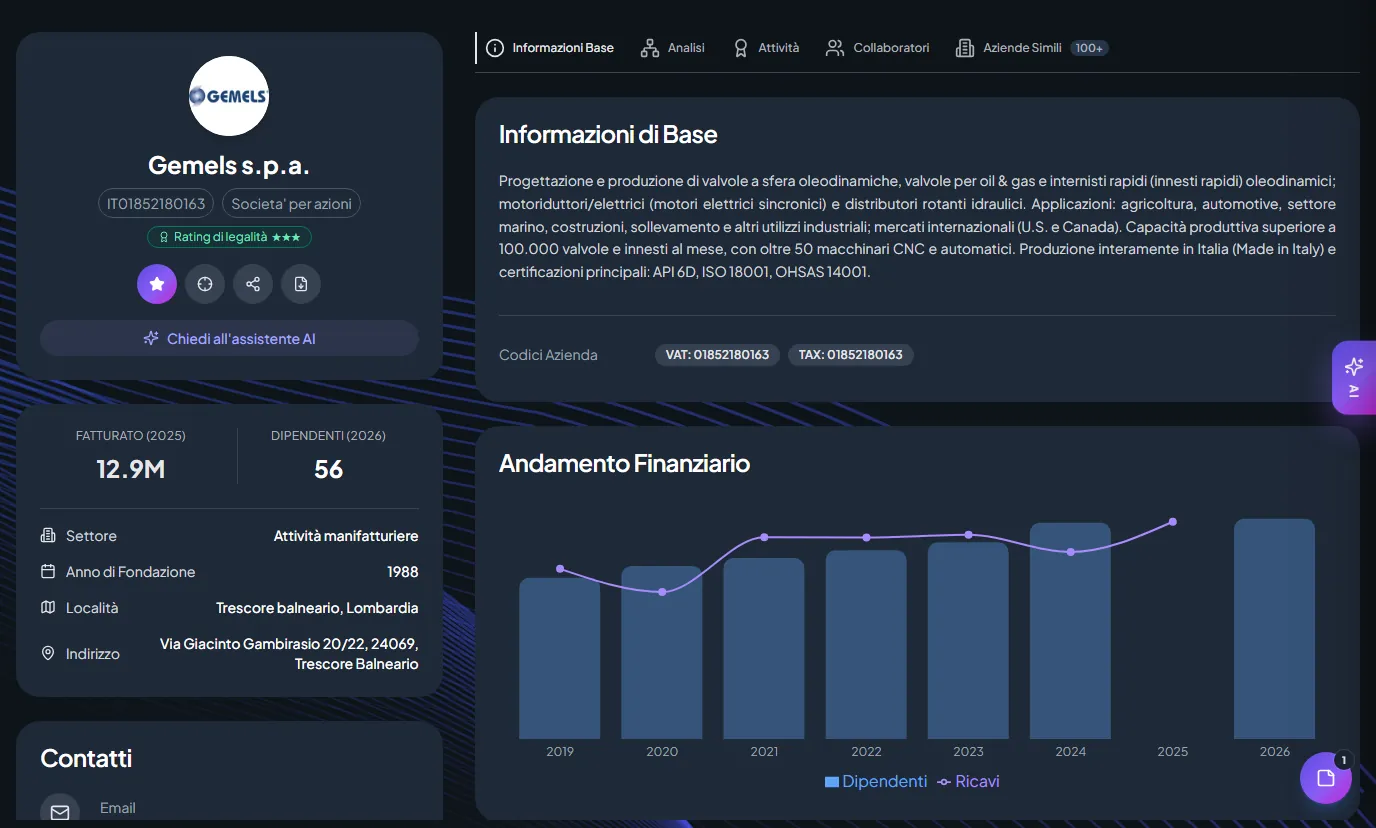Screen dimensions: 1376x828
Task: Click the pin icon beside Indirizzo
Action: click(x=48, y=653)
